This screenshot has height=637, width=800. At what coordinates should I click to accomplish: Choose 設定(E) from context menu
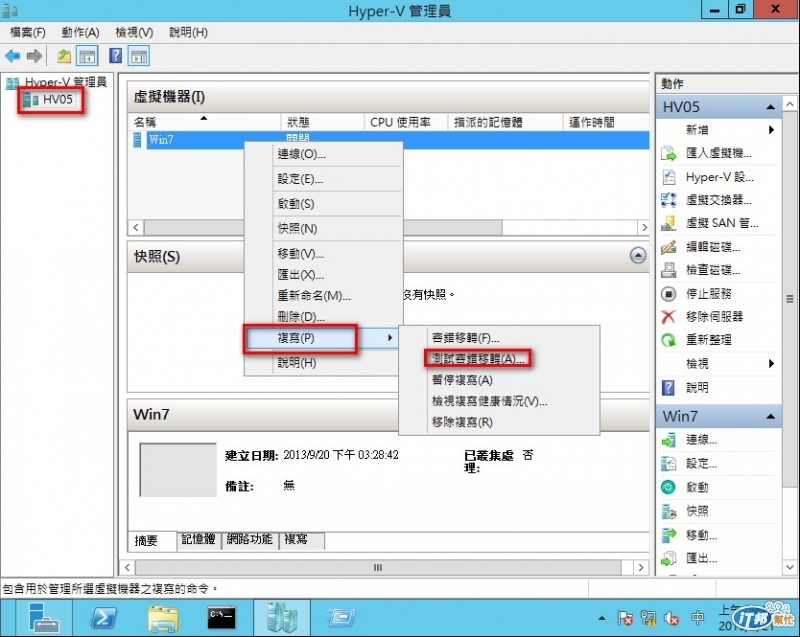coord(322,179)
